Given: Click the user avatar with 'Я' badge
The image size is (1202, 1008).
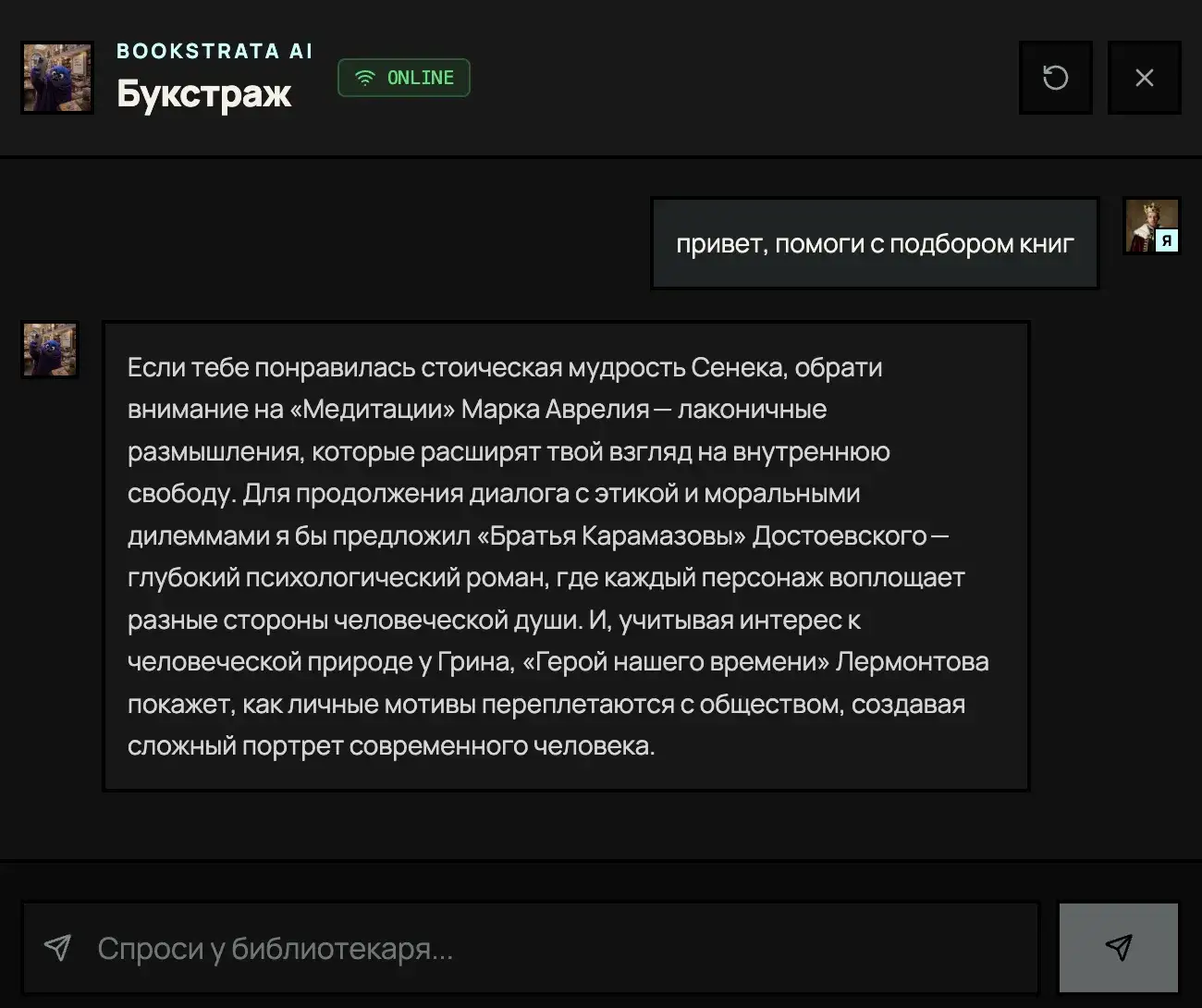Looking at the screenshot, I should point(1152,226).
